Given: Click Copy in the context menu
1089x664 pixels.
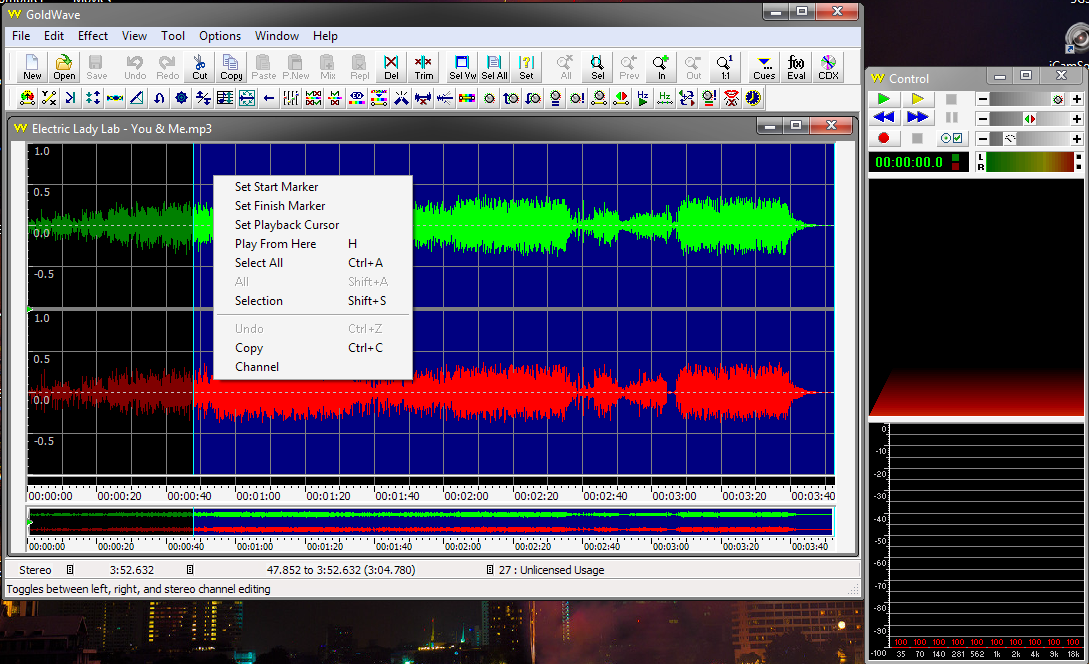Looking at the screenshot, I should [313, 348].
